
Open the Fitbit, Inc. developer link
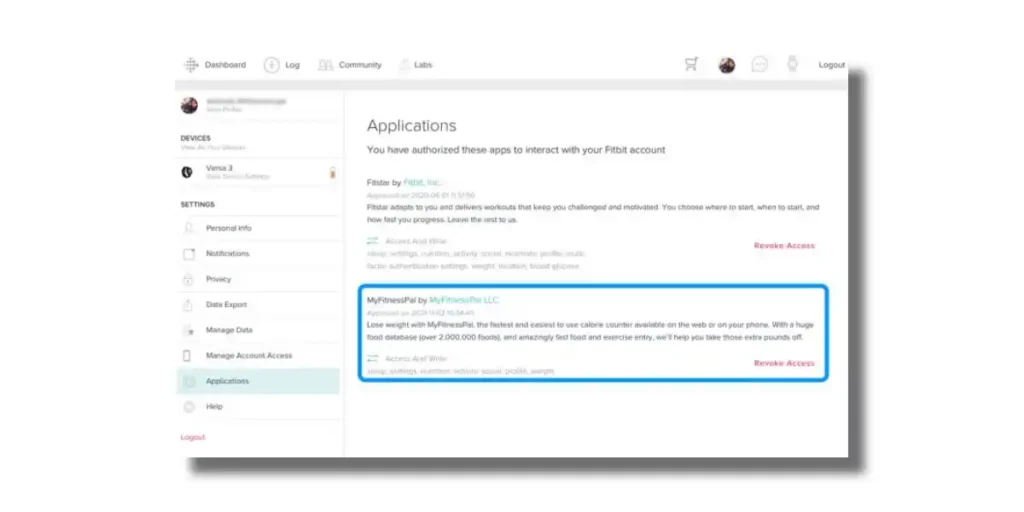pos(421,182)
